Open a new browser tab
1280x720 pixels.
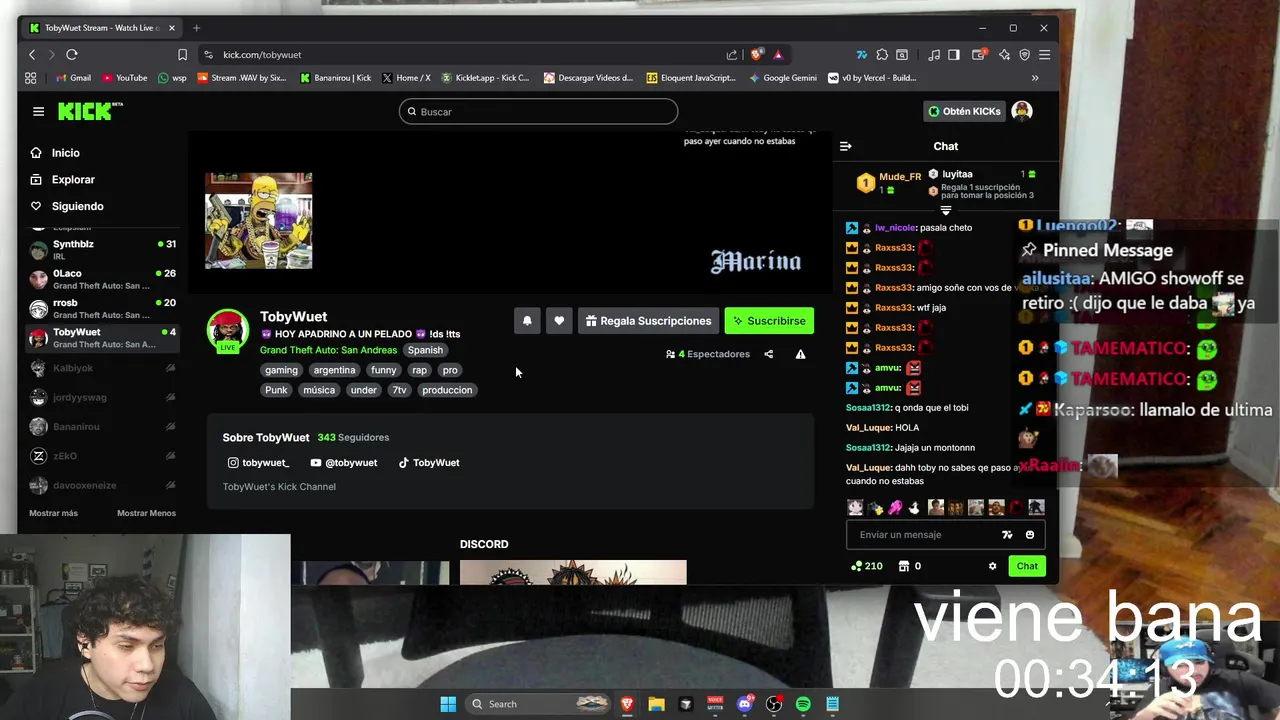[x=196, y=28]
